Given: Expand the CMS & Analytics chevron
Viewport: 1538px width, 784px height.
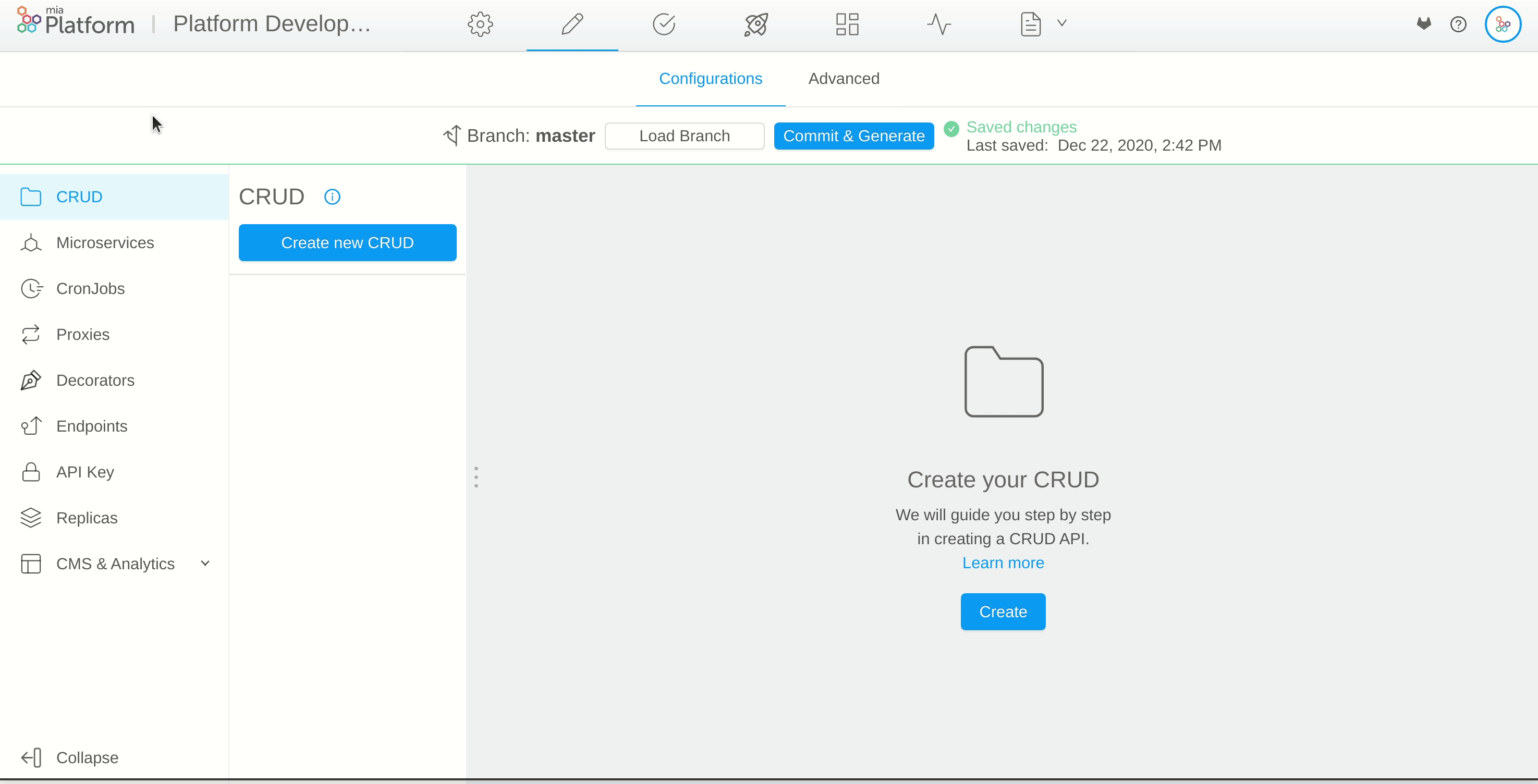Looking at the screenshot, I should coord(205,563).
